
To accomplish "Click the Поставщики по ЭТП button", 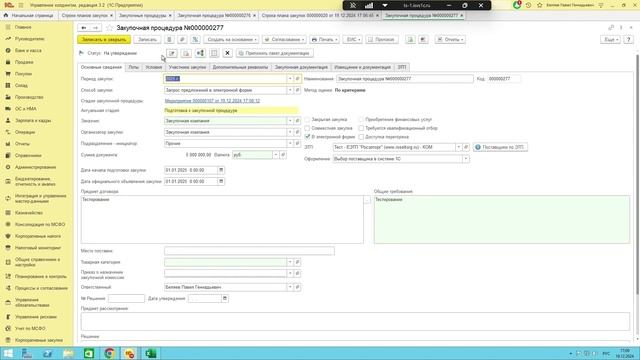I will (x=500, y=147).
